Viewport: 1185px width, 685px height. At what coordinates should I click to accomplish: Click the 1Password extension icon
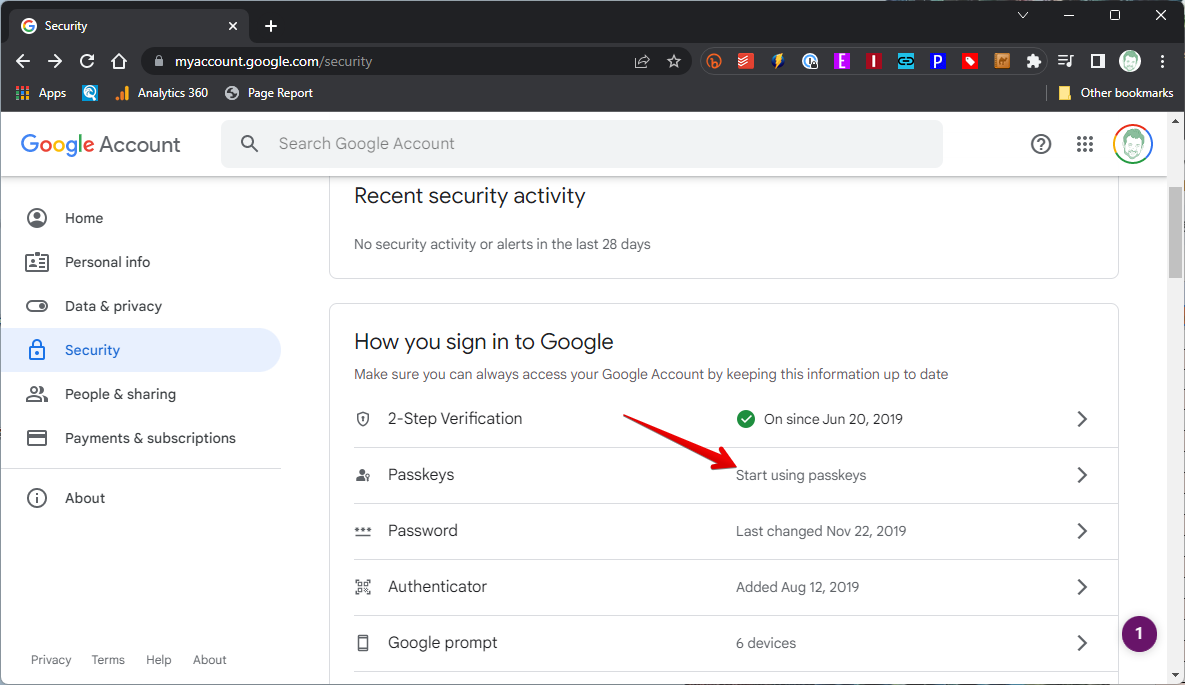click(x=809, y=61)
